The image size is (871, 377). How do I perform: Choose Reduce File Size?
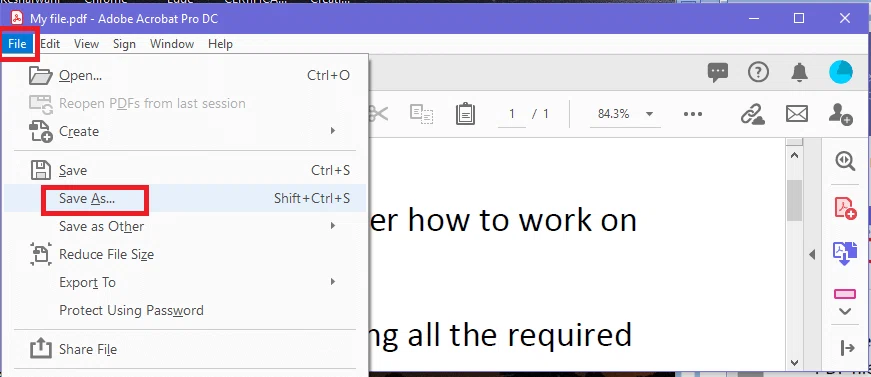point(184,254)
